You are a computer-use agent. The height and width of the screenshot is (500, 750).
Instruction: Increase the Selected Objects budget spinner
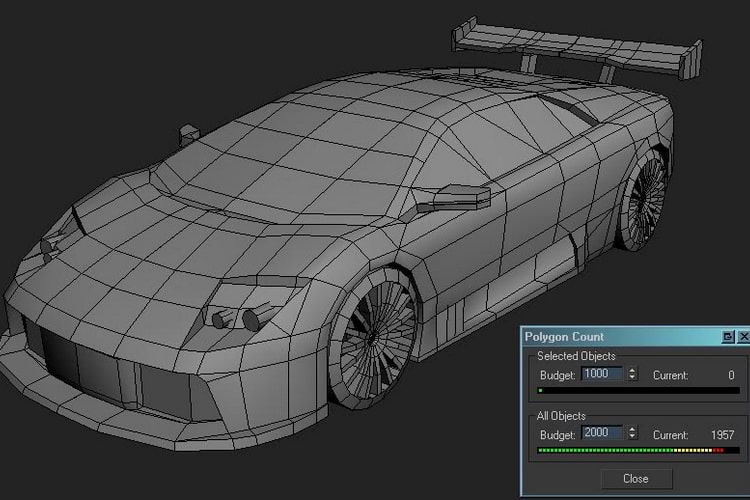coord(632,370)
